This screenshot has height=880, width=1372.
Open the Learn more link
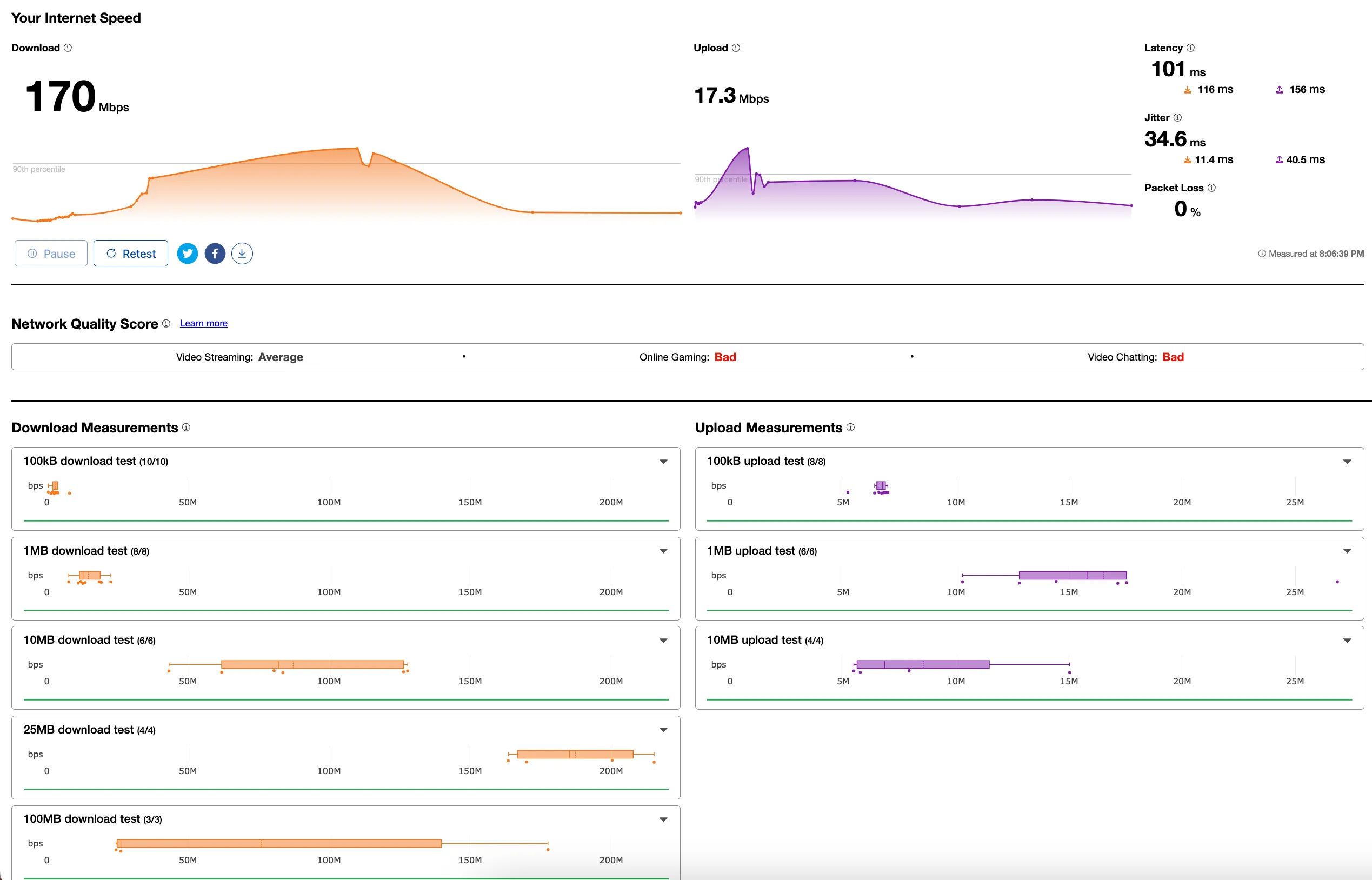pos(203,323)
